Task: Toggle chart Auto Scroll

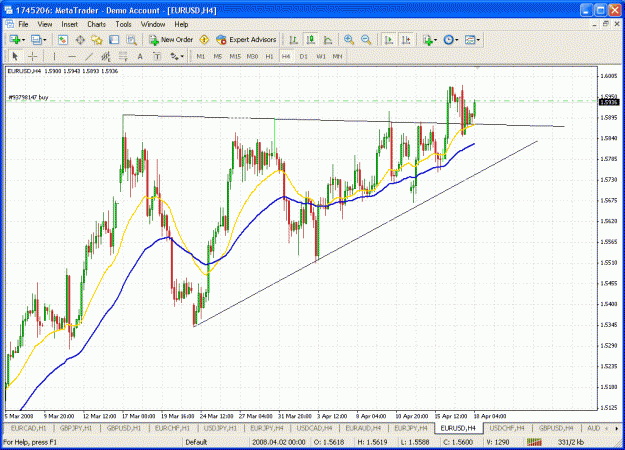Action: point(388,40)
